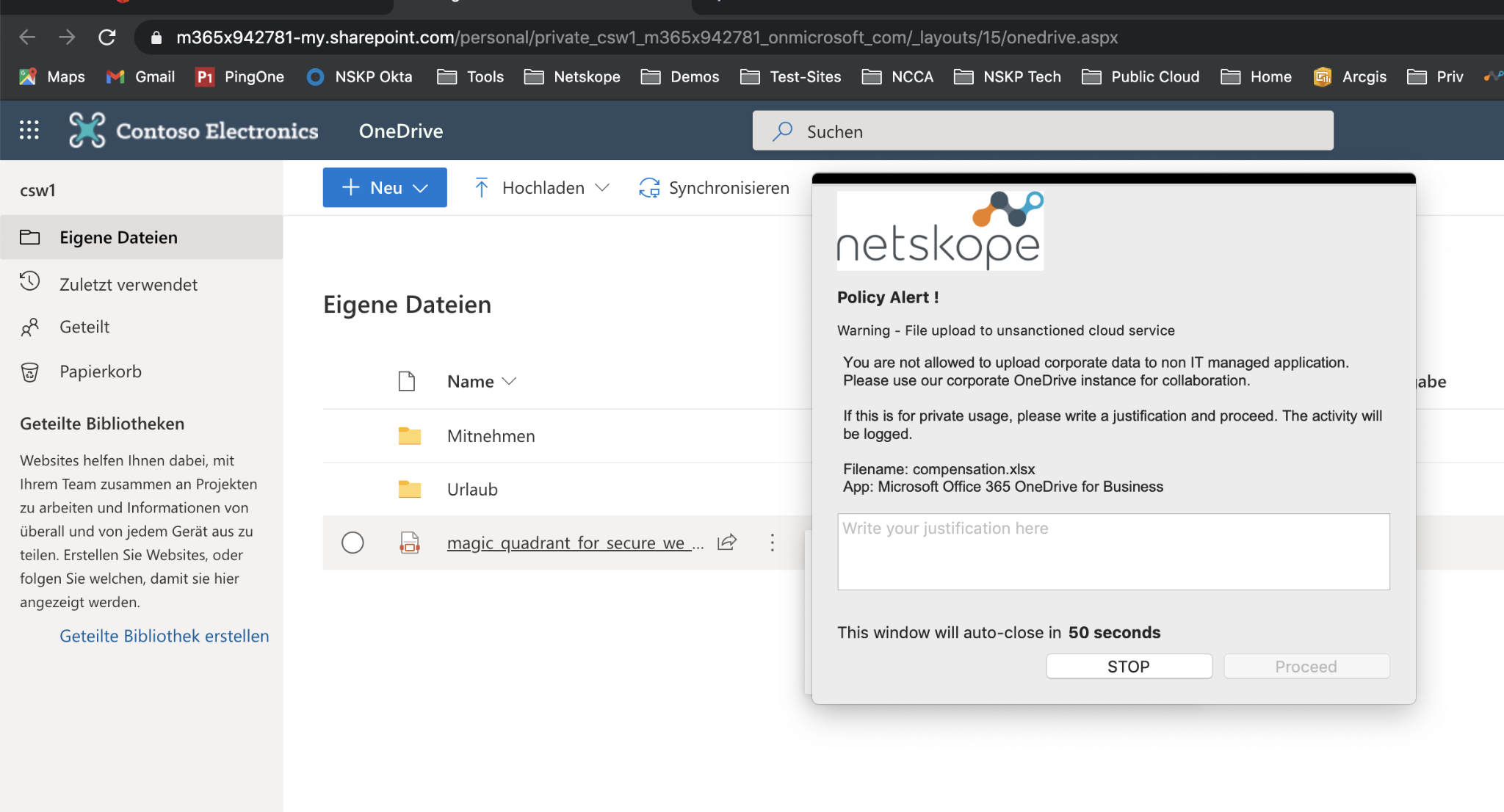Open Zuletzt verwendet in sidebar

(128, 284)
